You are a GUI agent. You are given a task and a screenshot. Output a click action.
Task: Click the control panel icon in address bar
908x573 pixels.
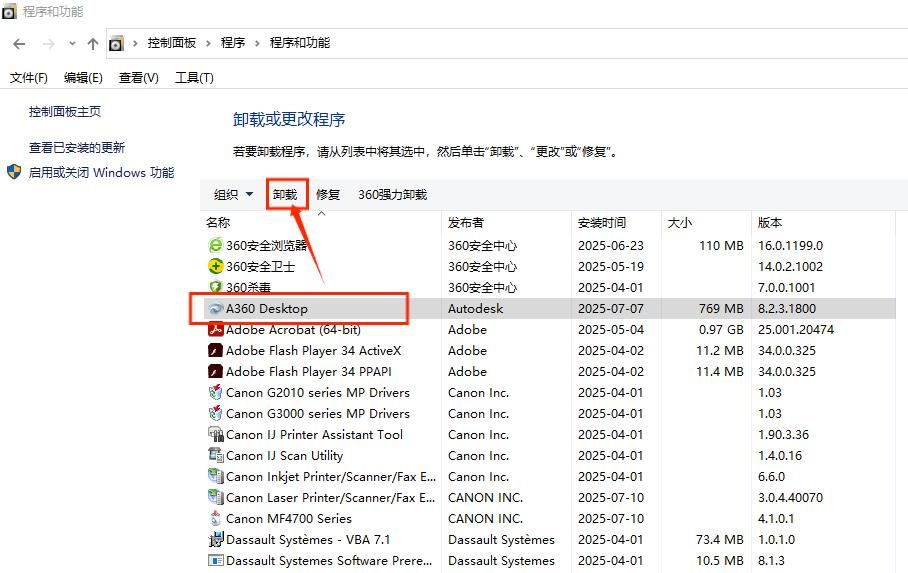(x=116, y=43)
